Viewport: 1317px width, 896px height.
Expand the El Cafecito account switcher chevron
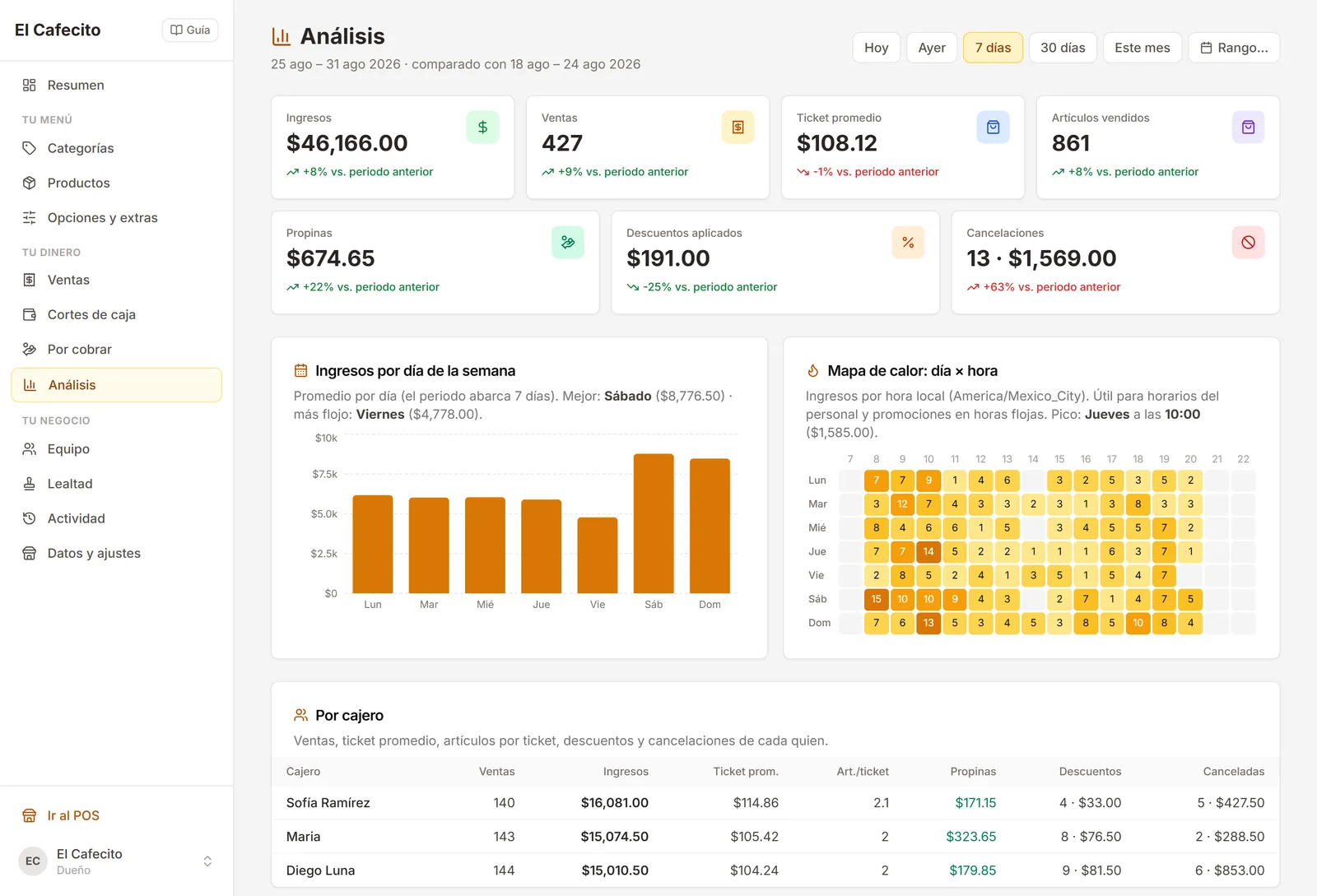(207, 861)
